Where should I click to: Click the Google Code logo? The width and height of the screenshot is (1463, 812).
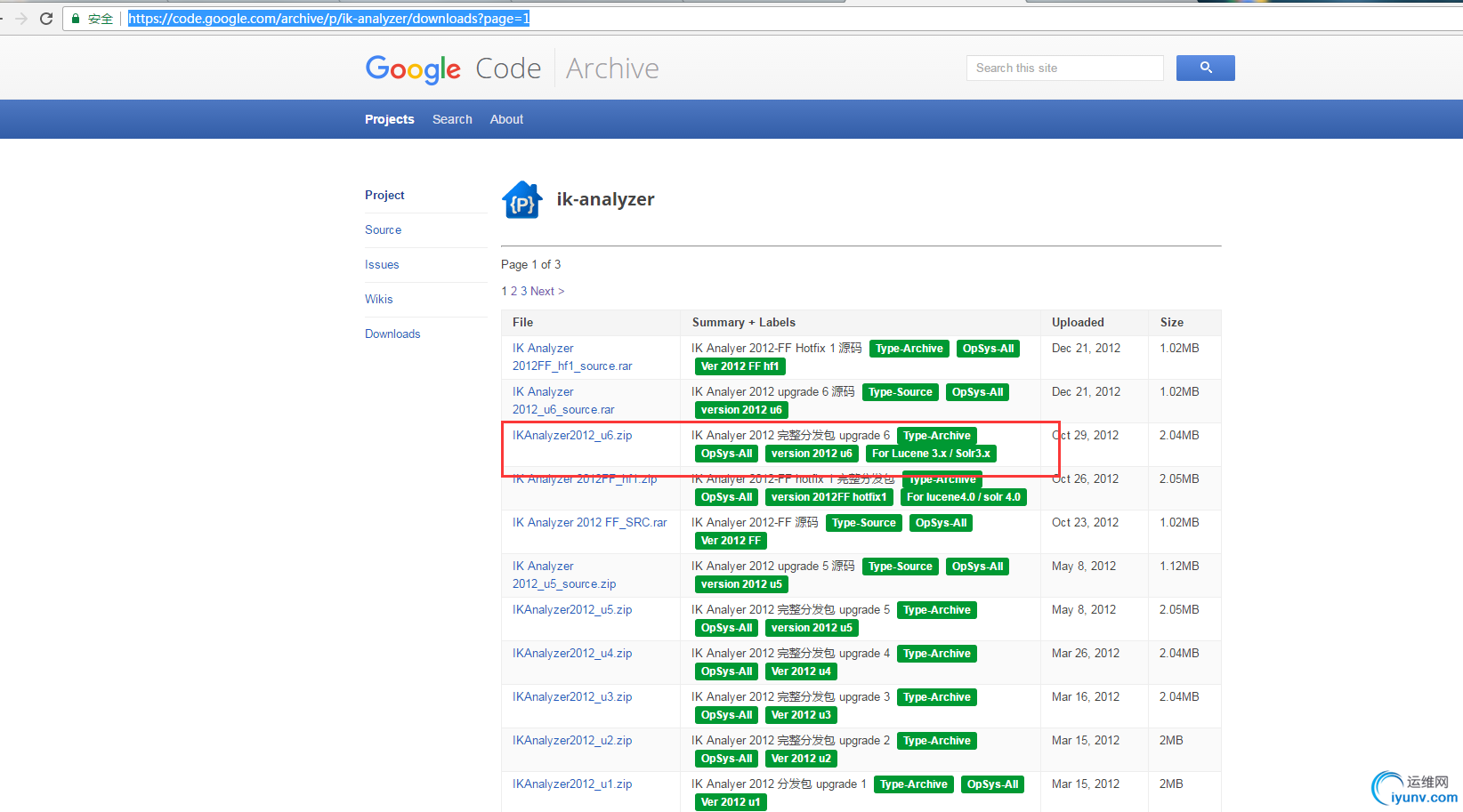(x=453, y=68)
